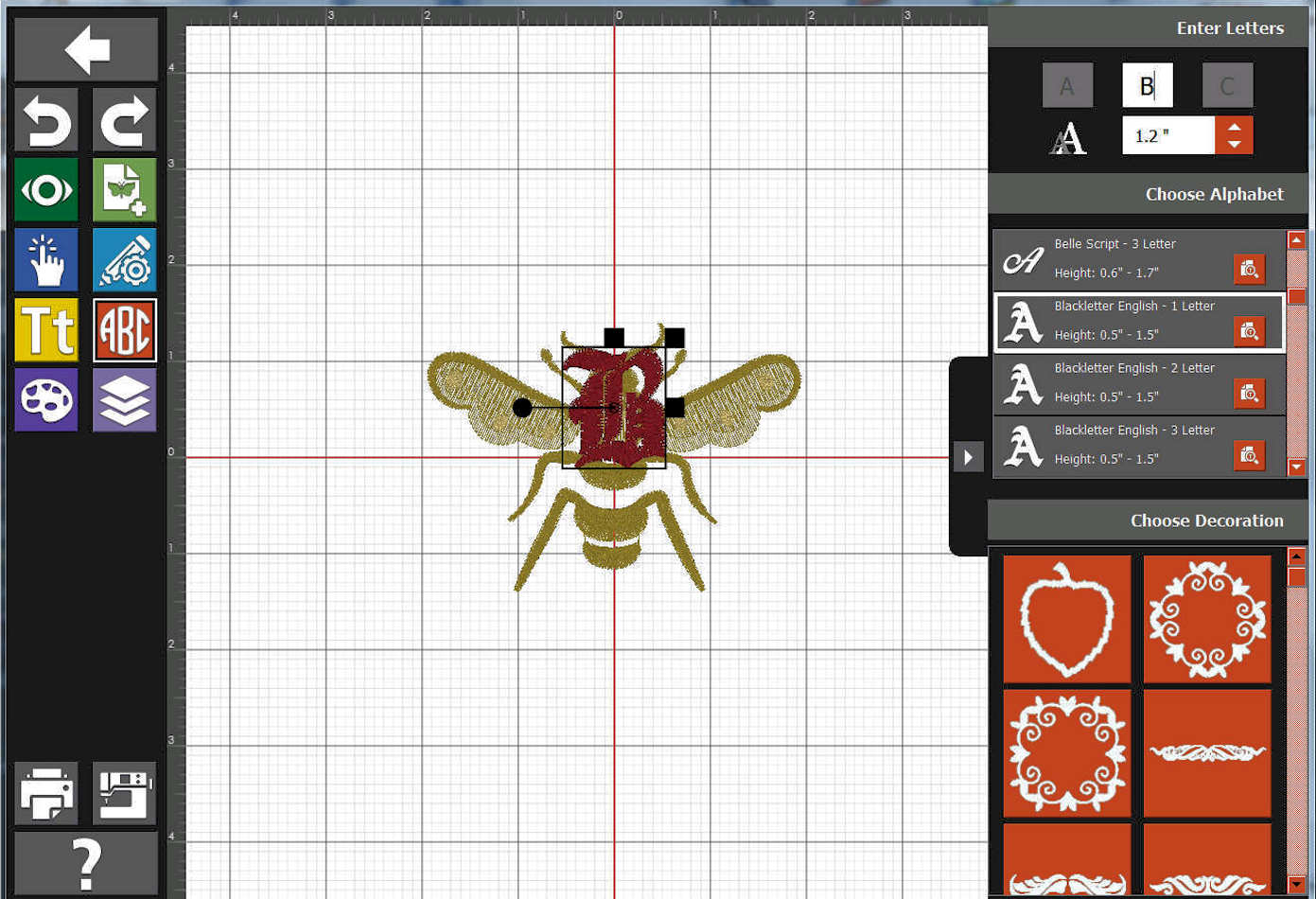Click the printer icon
This screenshot has height=899, width=1316.
pos(46,793)
